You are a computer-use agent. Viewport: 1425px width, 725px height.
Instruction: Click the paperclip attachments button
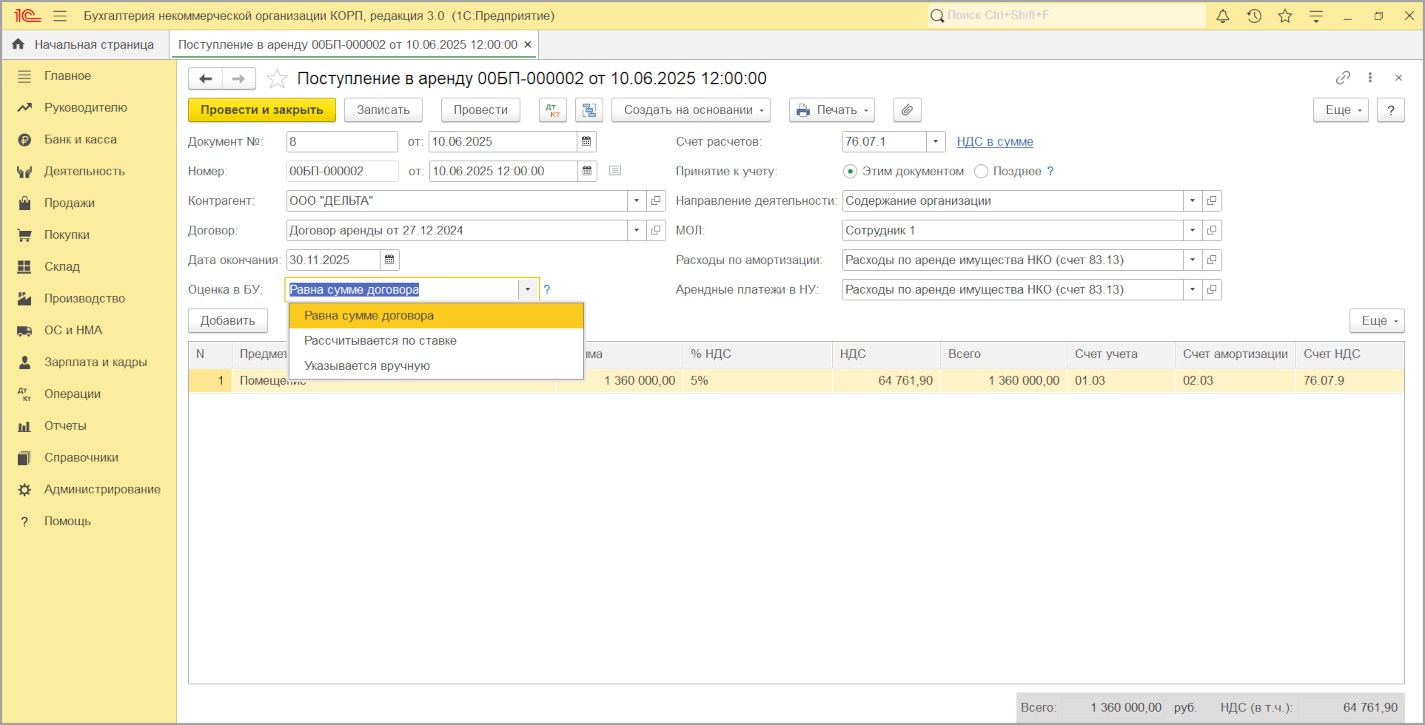pyautogui.click(x=907, y=110)
